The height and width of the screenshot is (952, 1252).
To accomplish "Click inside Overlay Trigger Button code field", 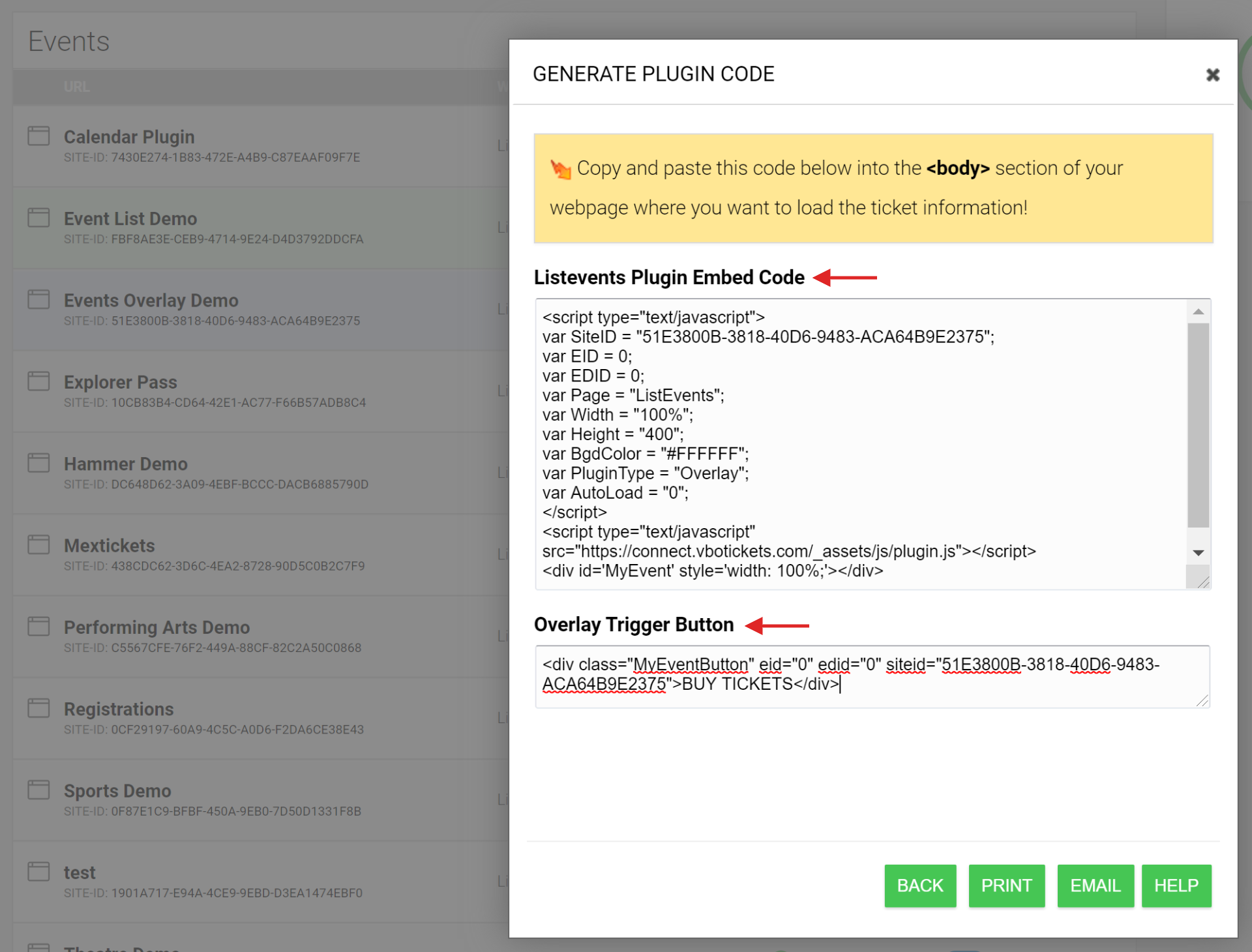I will click(x=872, y=677).
